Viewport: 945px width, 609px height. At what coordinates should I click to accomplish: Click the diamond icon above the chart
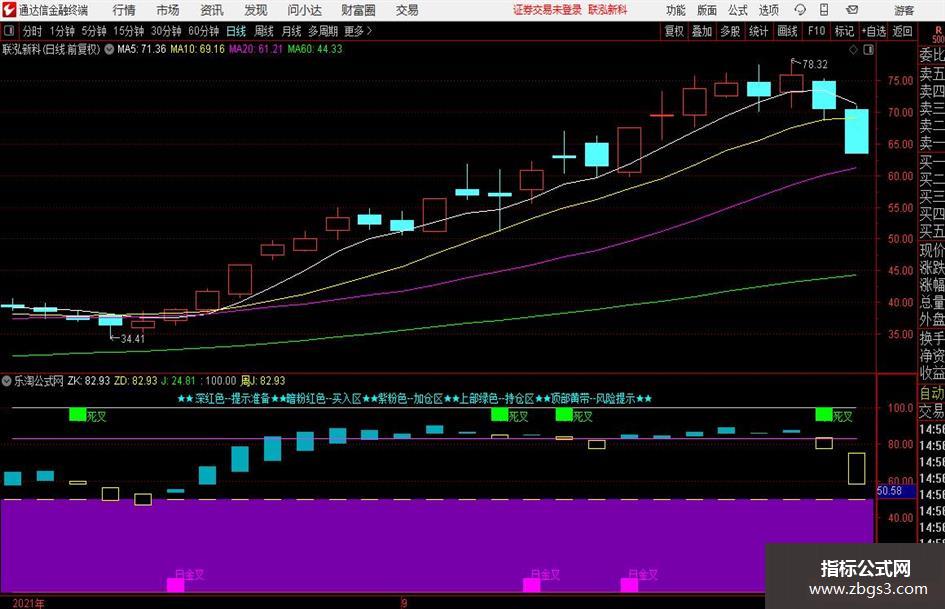[x=853, y=50]
